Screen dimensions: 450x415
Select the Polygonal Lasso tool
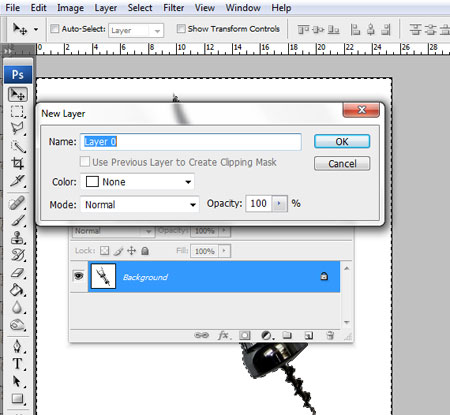pos(17,128)
